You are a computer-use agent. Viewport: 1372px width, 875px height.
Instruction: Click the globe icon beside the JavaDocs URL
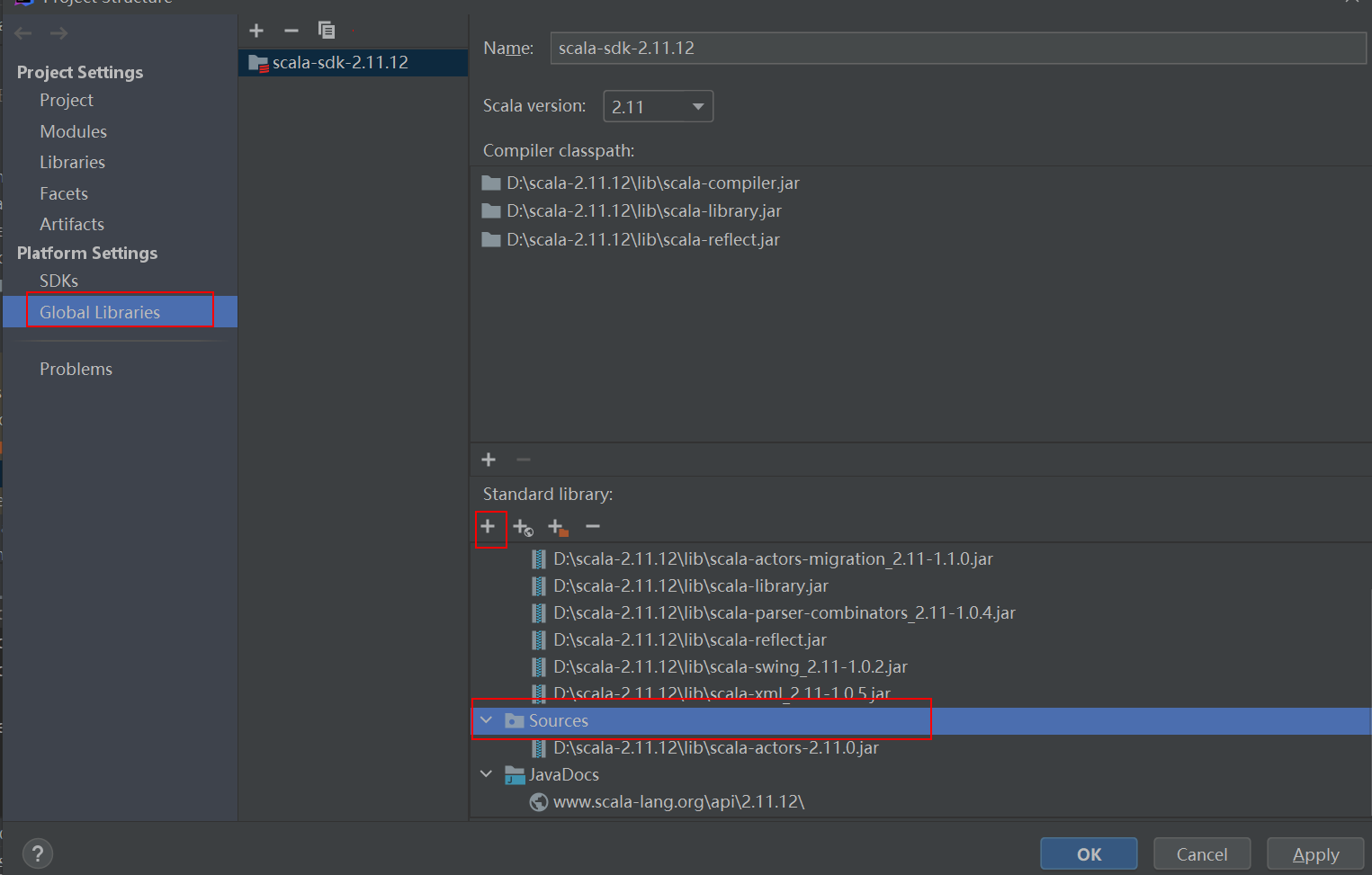(538, 801)
